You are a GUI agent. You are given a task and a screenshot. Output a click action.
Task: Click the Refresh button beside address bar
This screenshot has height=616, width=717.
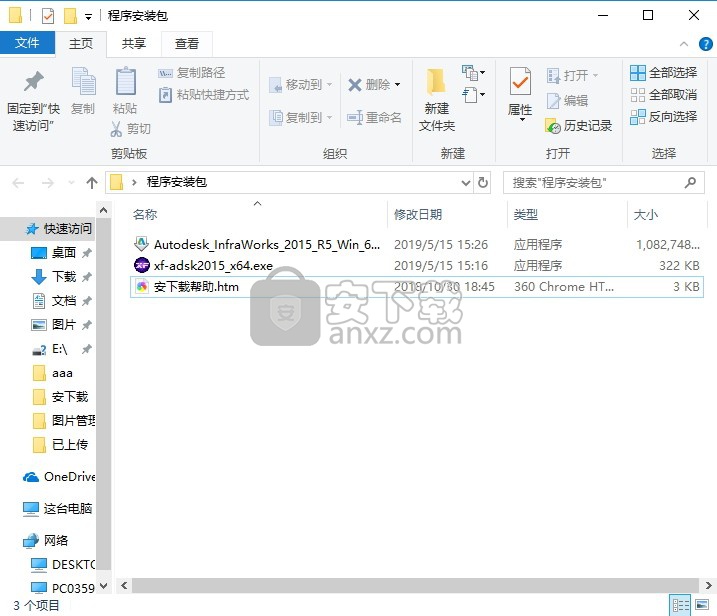[x=482, y=183]
